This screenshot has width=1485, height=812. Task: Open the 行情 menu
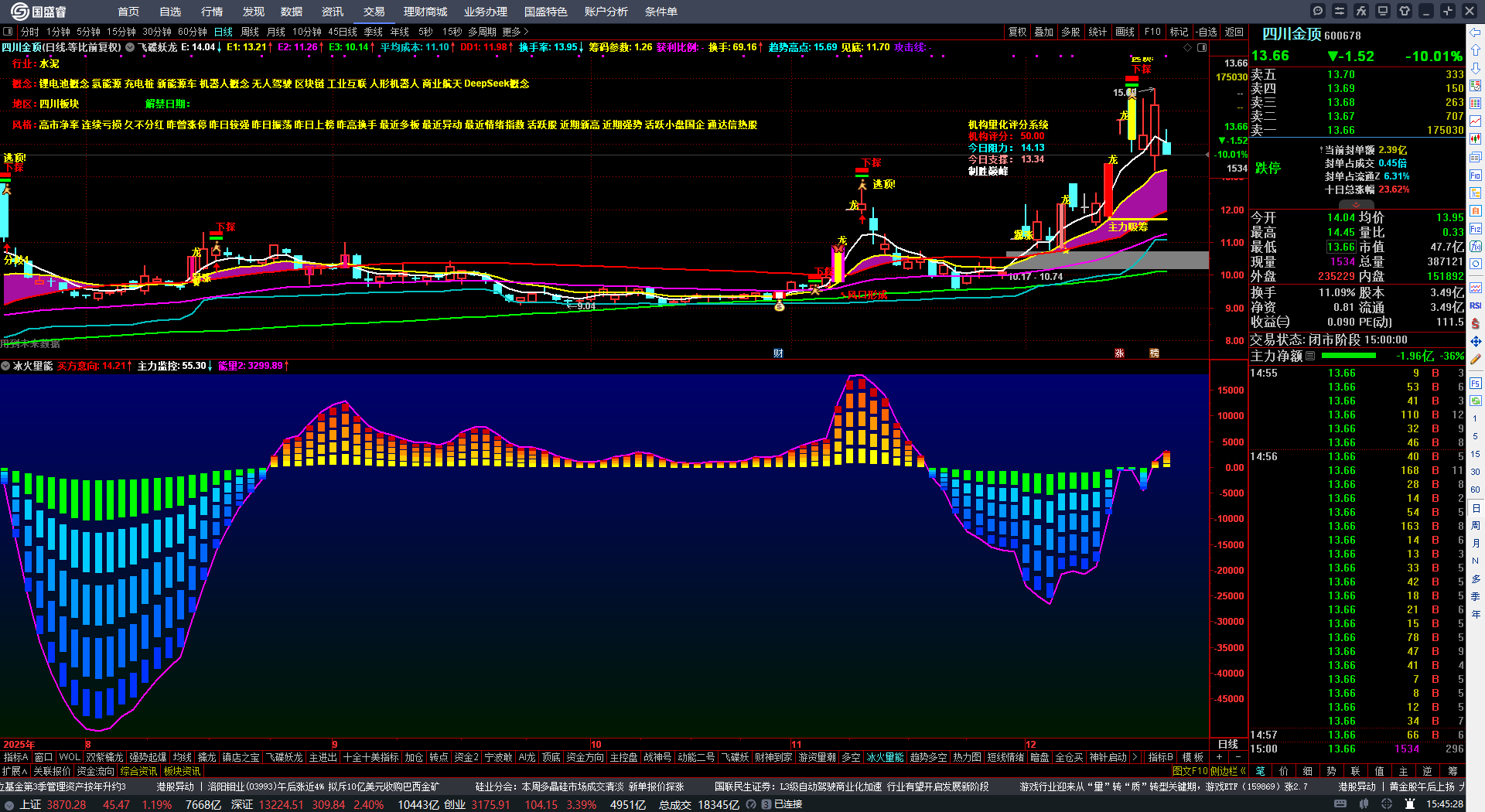click(x=212, y=12)
